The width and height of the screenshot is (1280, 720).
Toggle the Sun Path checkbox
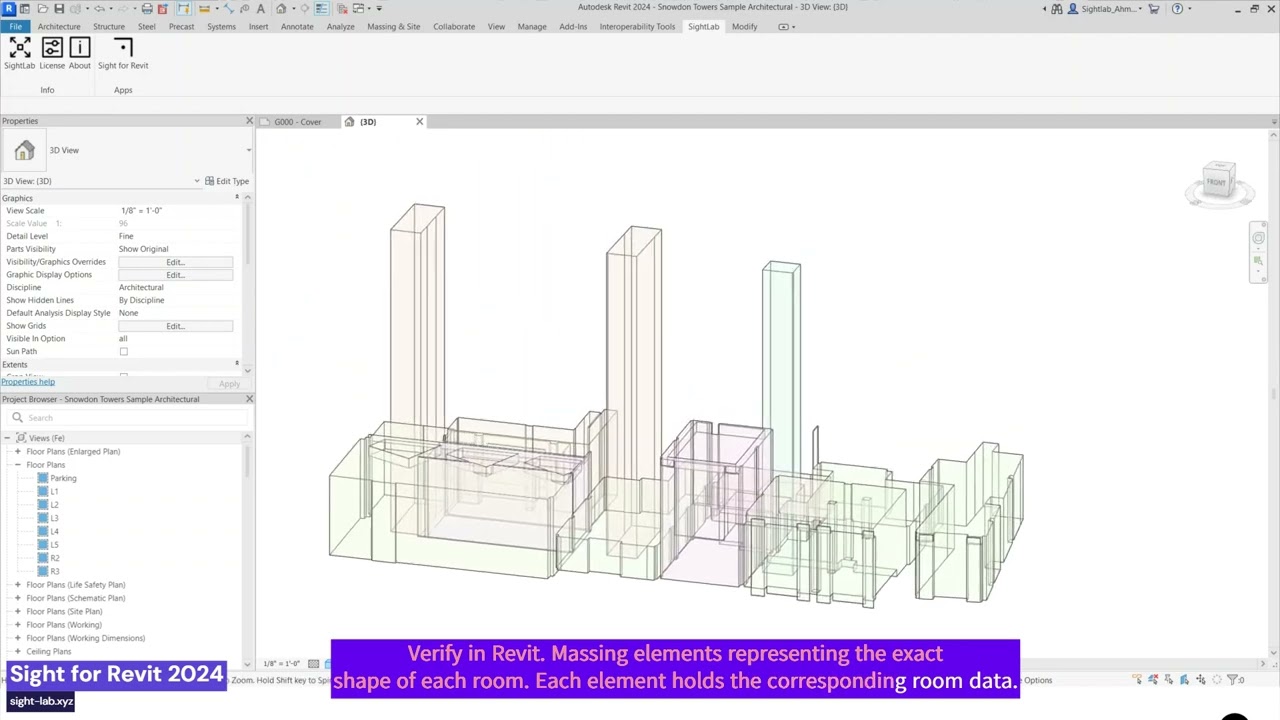(x=124, y=352)
